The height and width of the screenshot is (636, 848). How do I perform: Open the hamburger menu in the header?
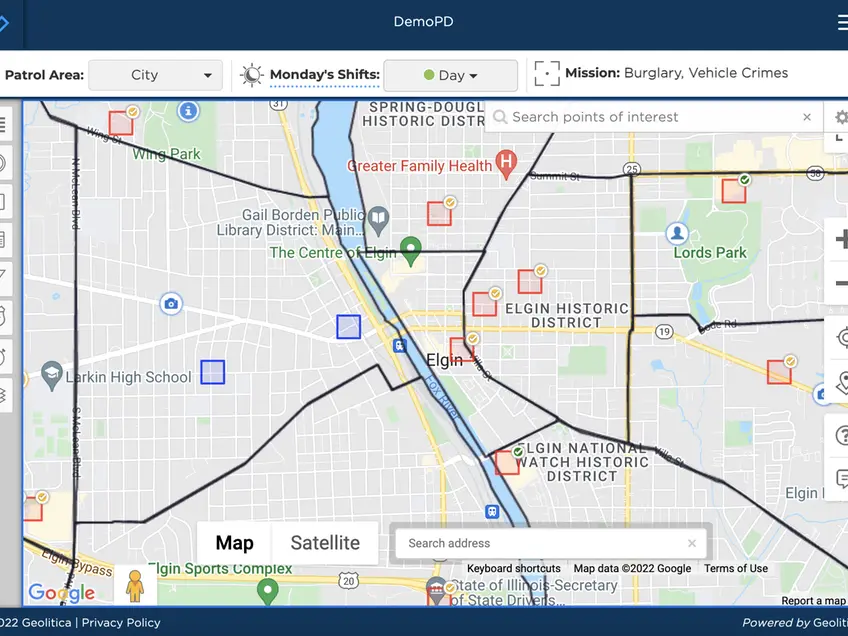tap(842, 22)
